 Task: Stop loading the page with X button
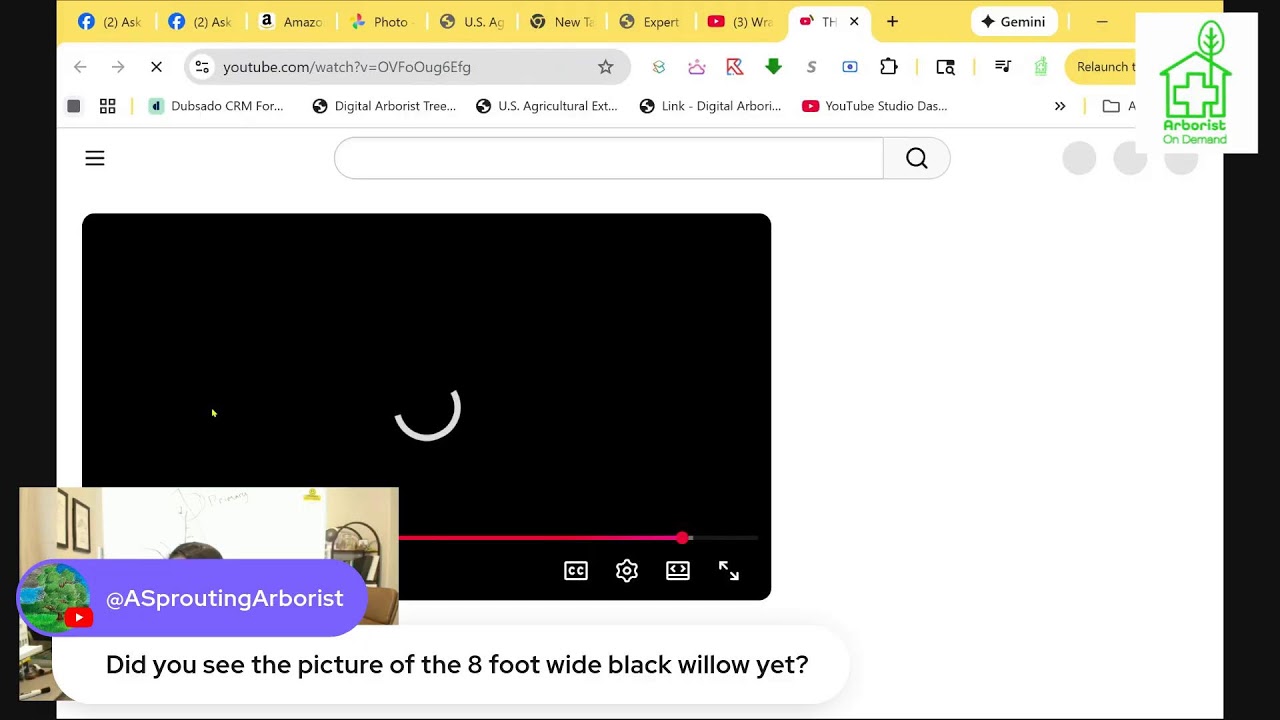coord(156,67)
